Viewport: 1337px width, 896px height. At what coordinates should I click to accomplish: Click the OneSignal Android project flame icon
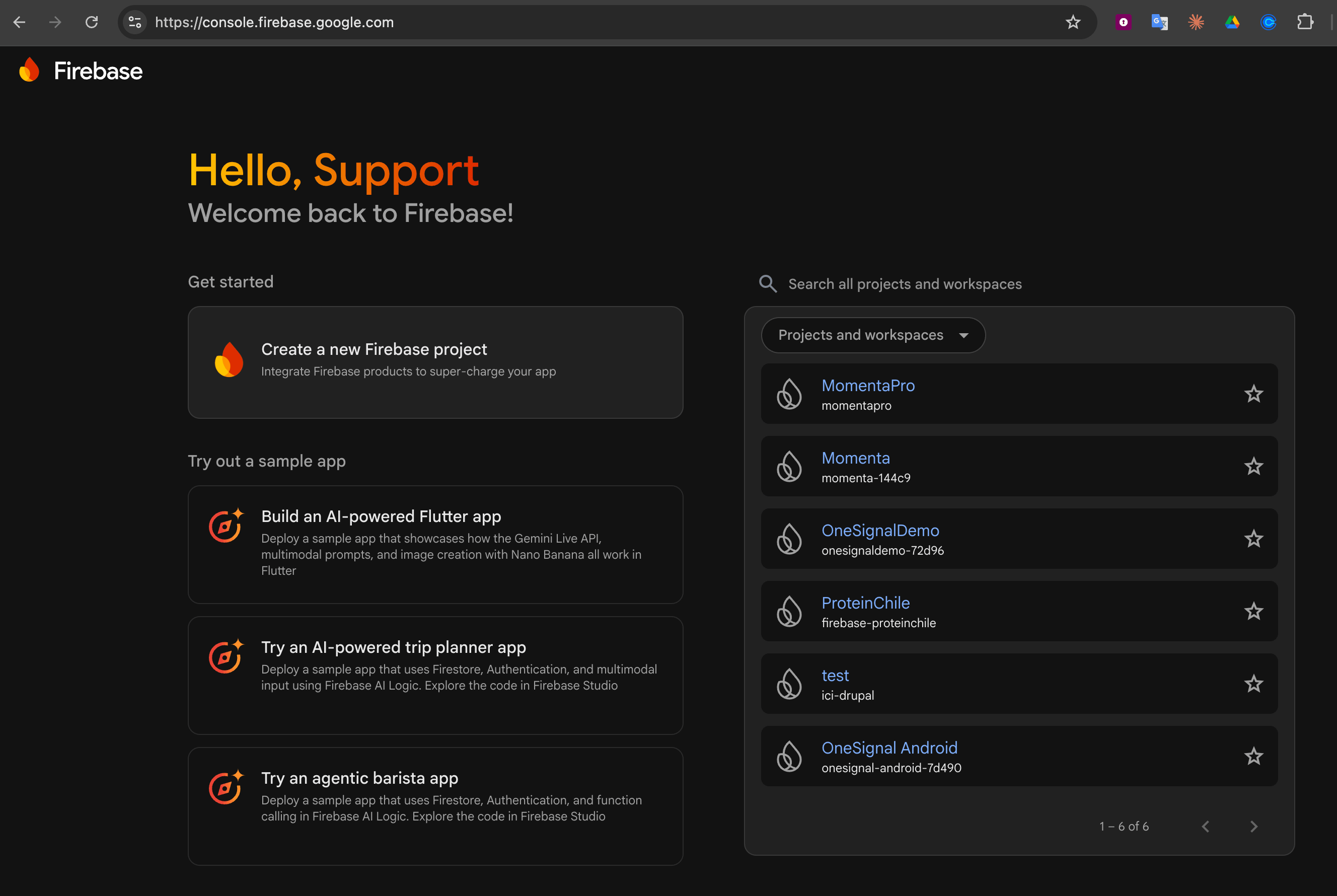[790, 757]
